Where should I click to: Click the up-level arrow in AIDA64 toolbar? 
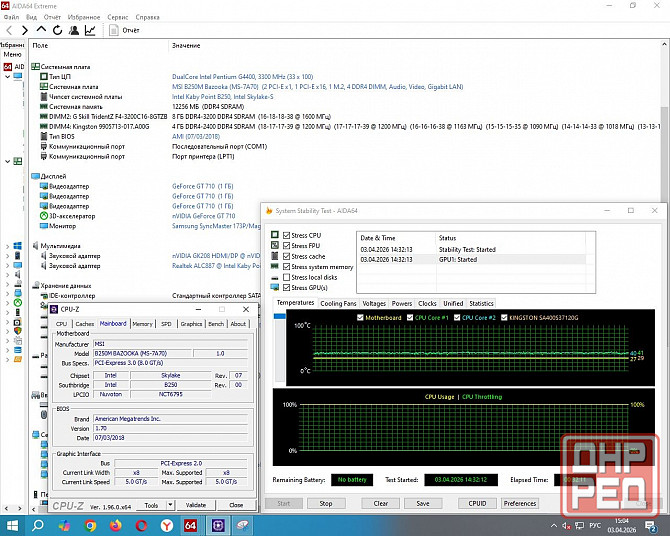tap(39, 30)
